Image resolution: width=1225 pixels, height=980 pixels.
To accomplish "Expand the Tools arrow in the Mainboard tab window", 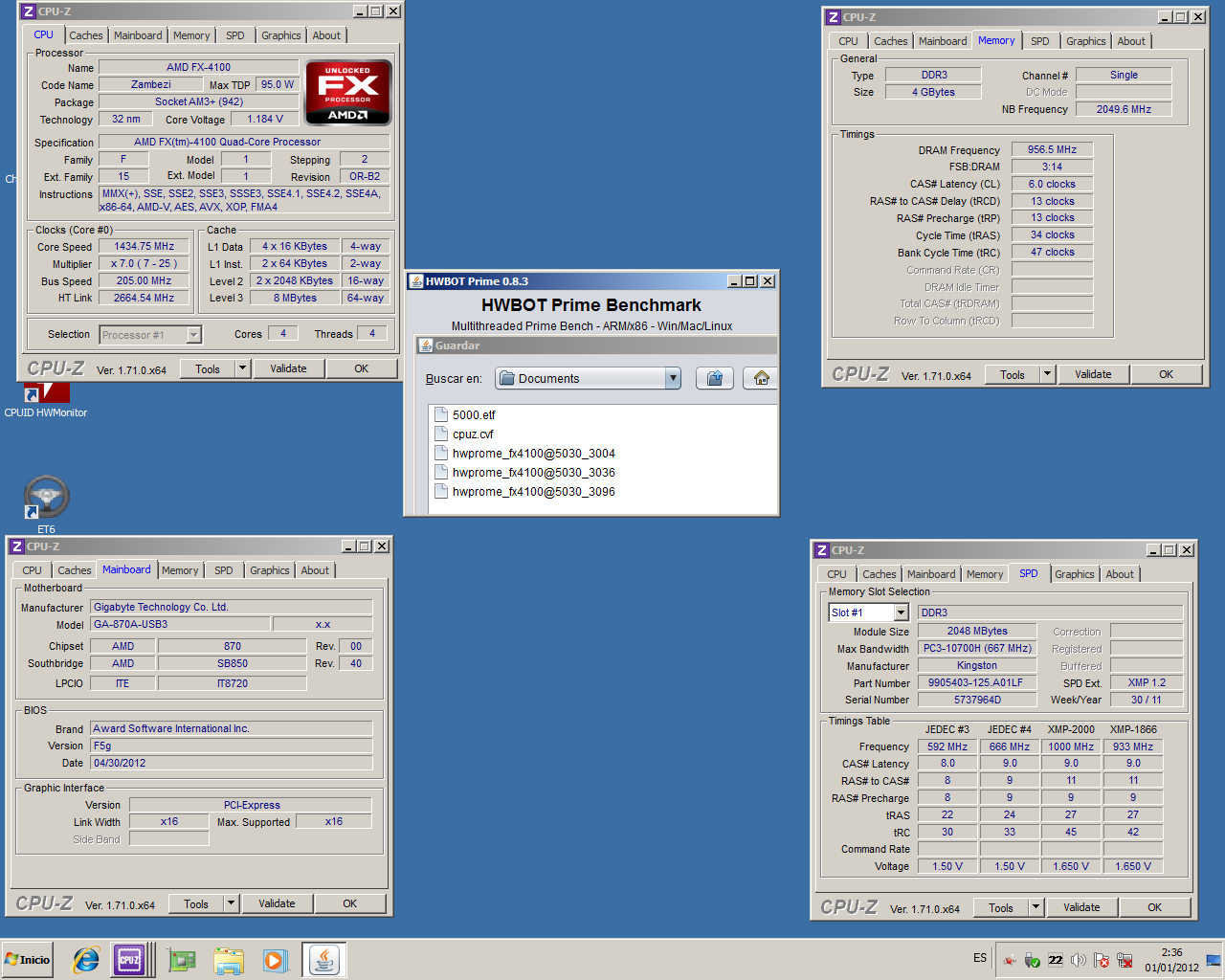I will (x=231, y=903).
